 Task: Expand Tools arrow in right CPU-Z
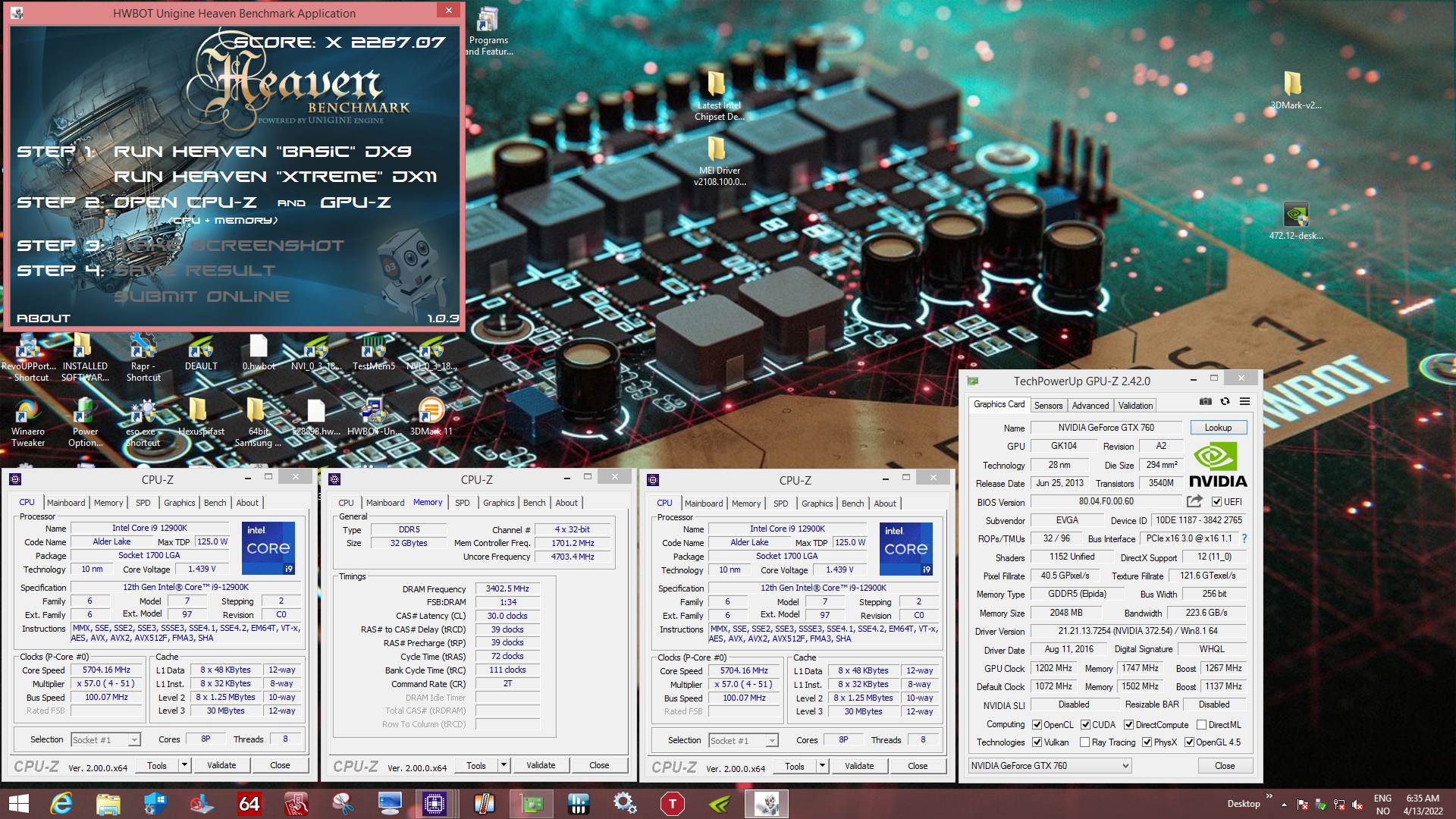coord(822,766)
